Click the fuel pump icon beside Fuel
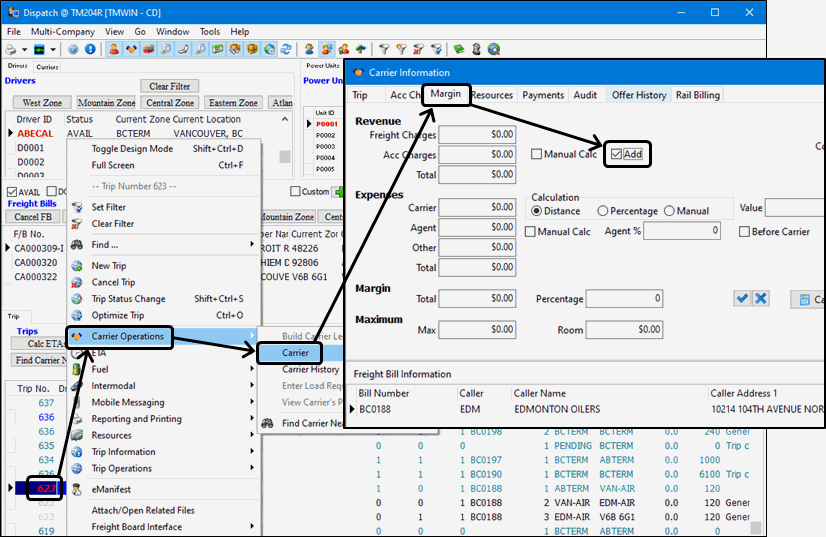This screenshot has width=826, height=537. point(77,369)
